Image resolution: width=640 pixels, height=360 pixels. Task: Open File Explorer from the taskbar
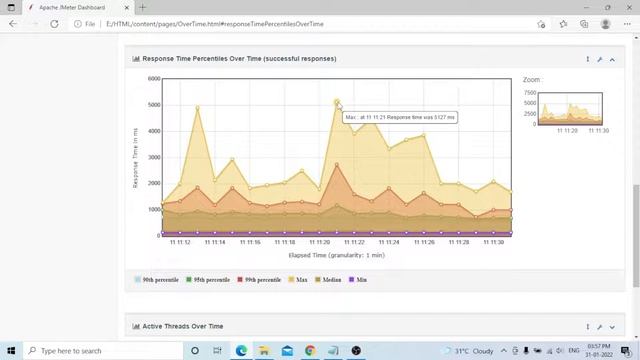(x=264, y=351)
